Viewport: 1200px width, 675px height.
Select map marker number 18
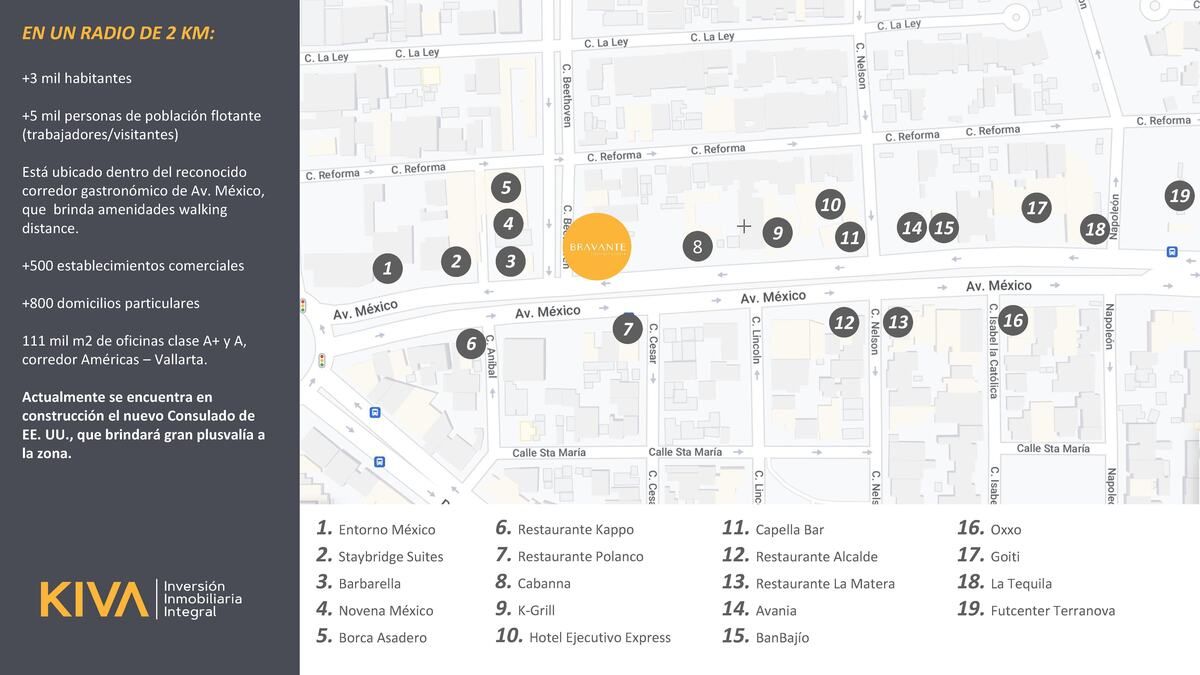(x=1096, y=229)
